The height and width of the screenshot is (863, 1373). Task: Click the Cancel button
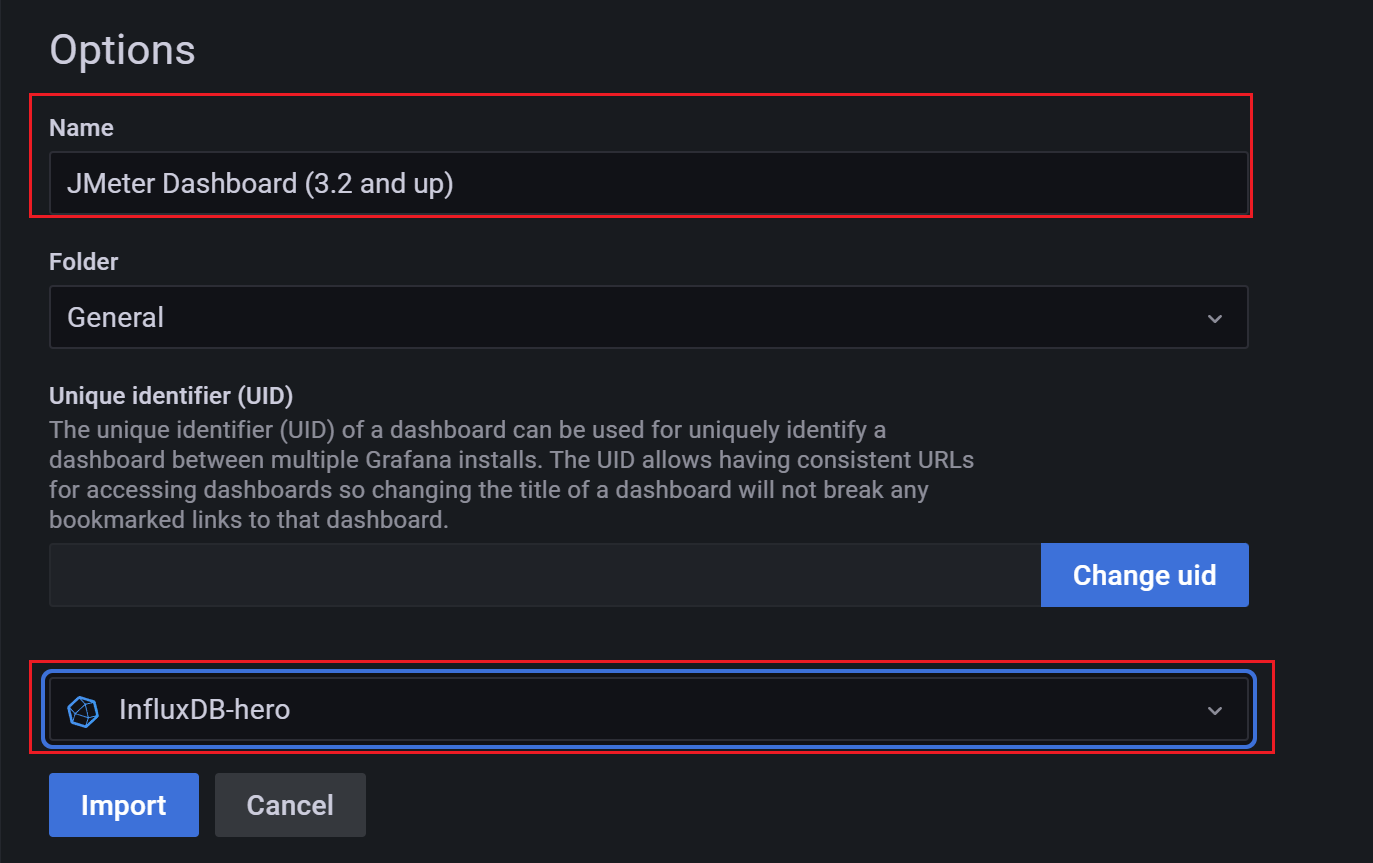[290, 805]
